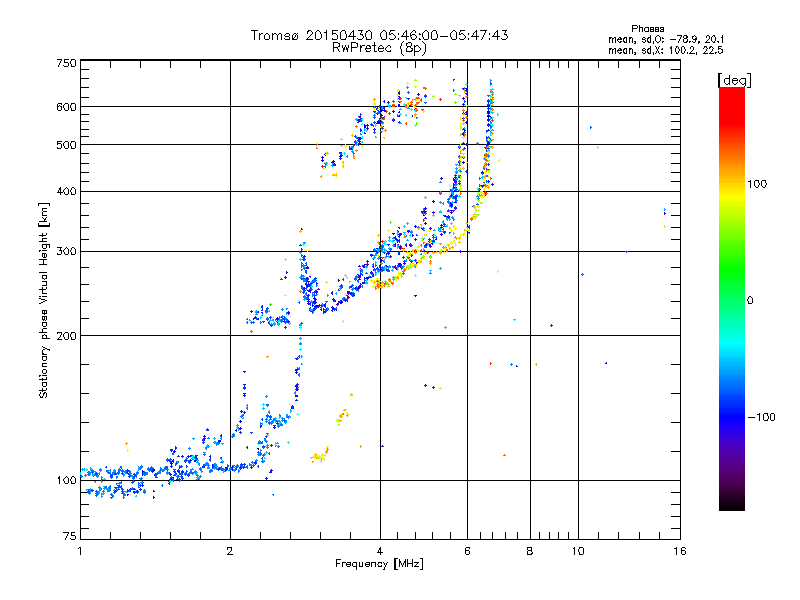Click the 200 tick on the height axis
This screenshot has width=800, height=600.
[66, 336]
